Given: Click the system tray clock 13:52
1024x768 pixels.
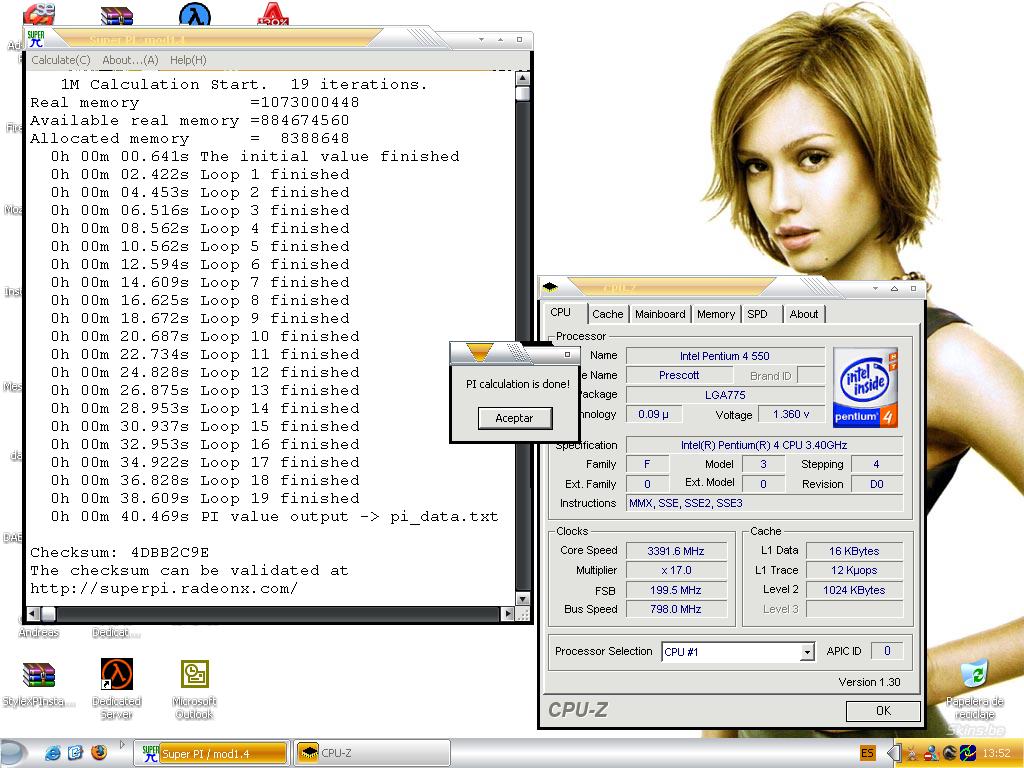Looking at the screenshot, I should pyautogui.click(x=997, y=753).
